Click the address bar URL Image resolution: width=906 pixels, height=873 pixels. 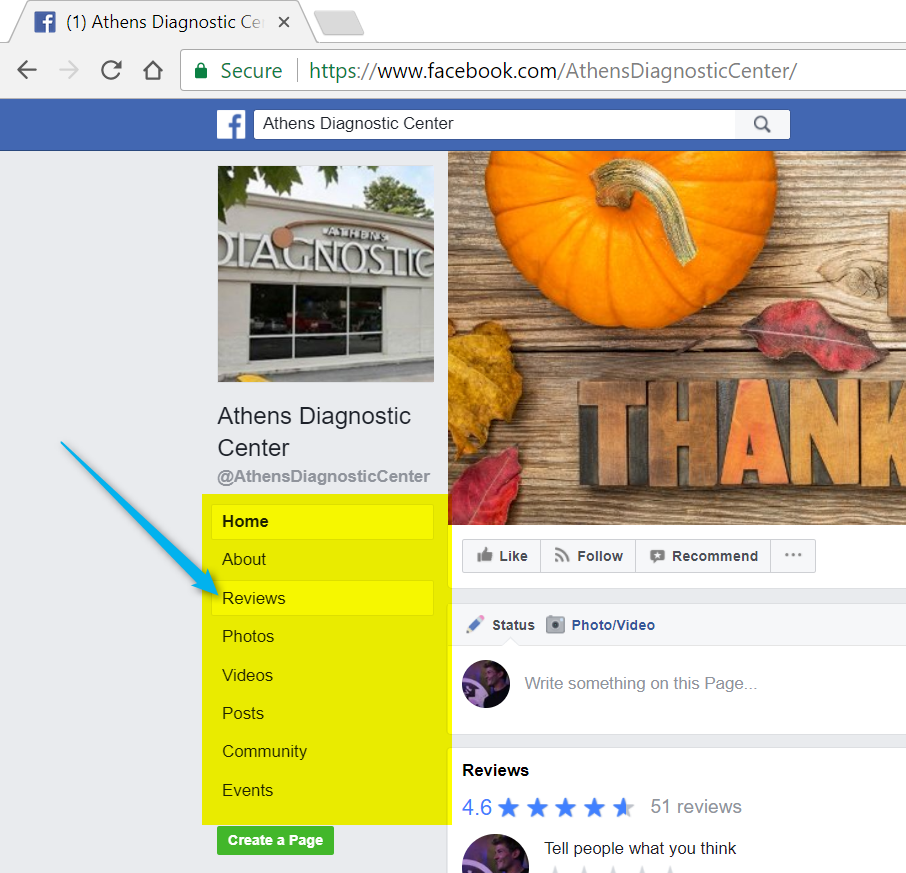(553, 70)
